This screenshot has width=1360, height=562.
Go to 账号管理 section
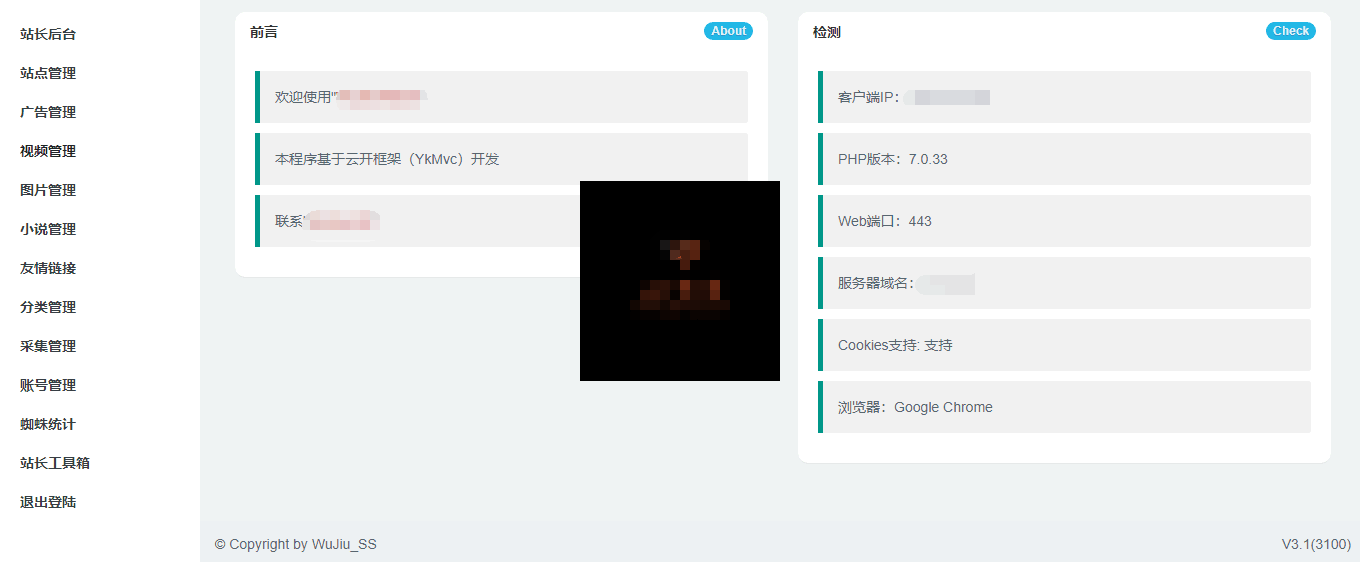(48, 385)
